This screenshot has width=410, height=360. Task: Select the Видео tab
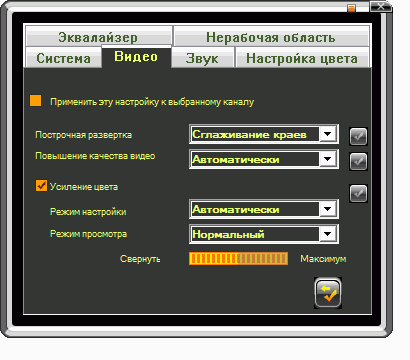tap(136, 56)
